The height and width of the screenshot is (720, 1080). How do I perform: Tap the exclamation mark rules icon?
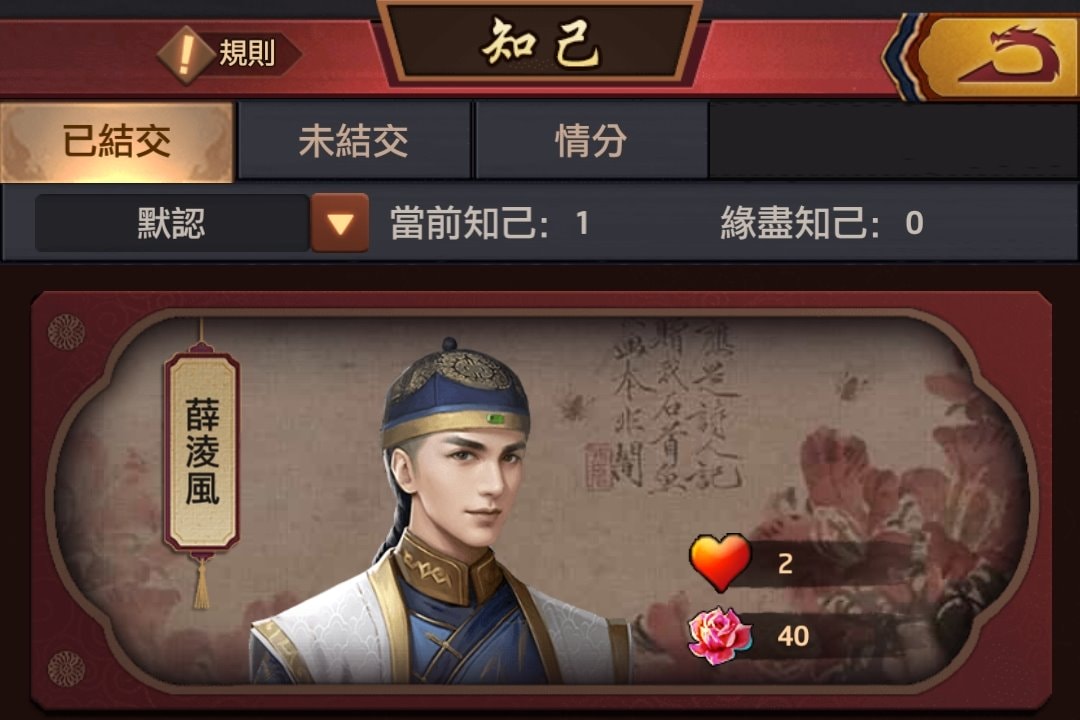click(x=185, y=54)
